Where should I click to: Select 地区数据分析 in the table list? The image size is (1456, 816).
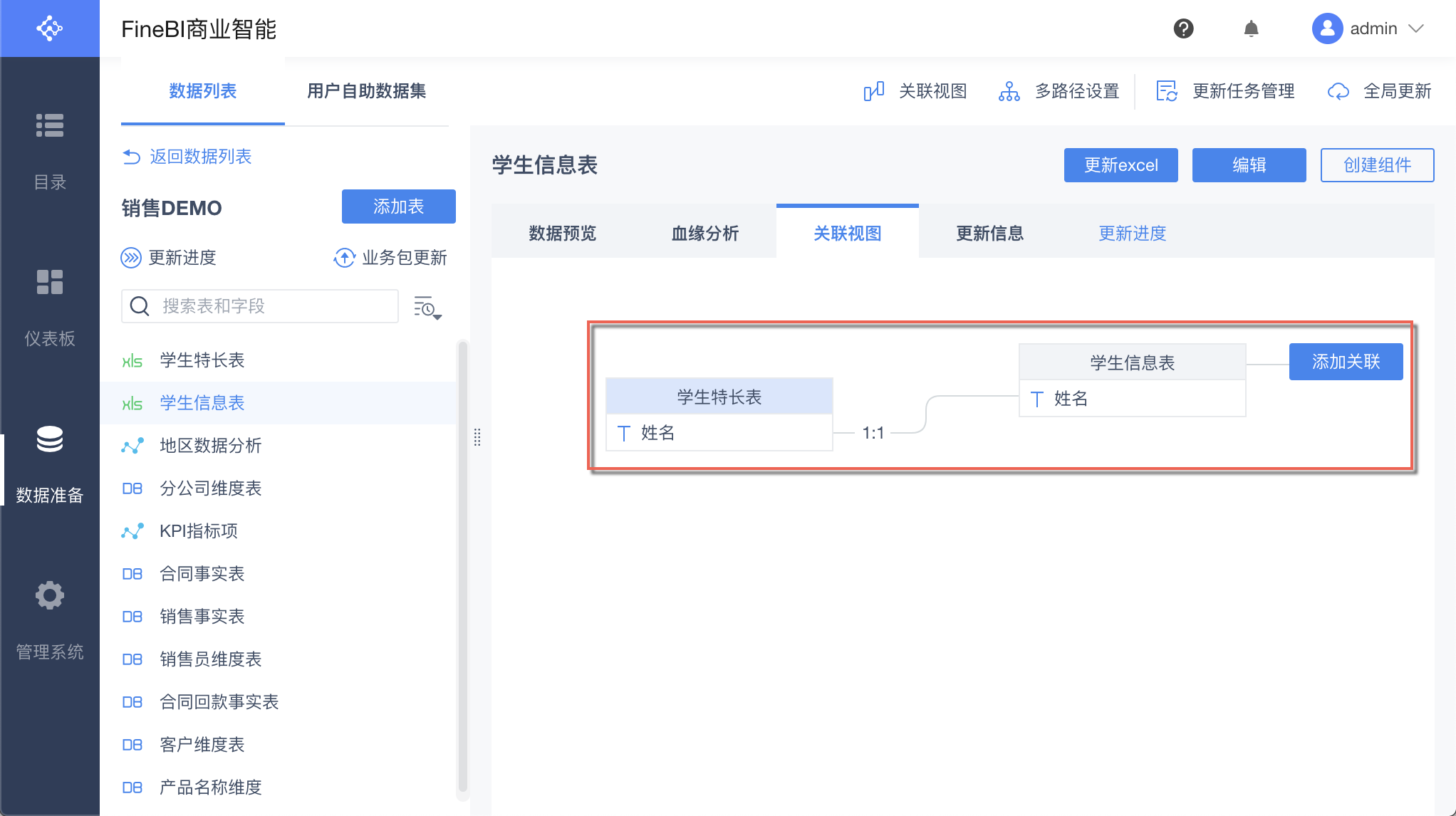click(x=211, y=446)
